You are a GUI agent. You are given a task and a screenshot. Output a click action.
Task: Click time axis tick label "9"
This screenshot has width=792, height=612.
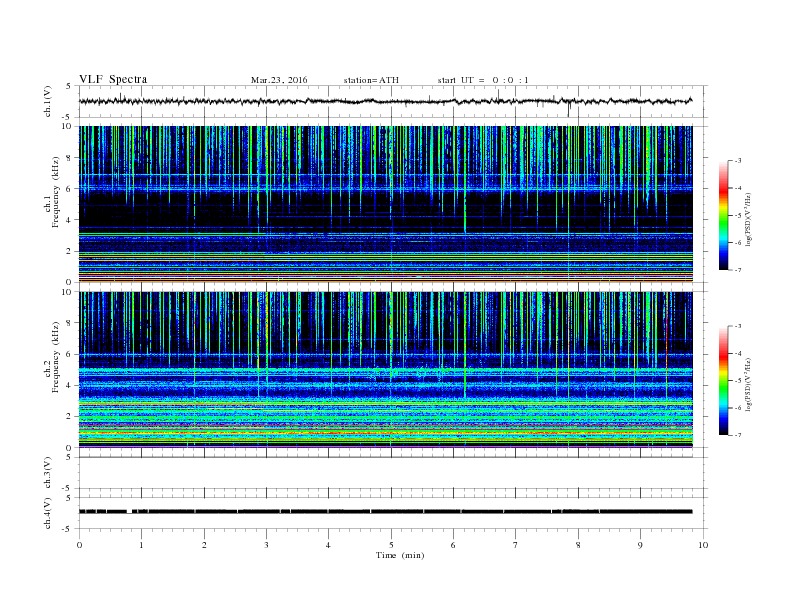coord(640,545)
